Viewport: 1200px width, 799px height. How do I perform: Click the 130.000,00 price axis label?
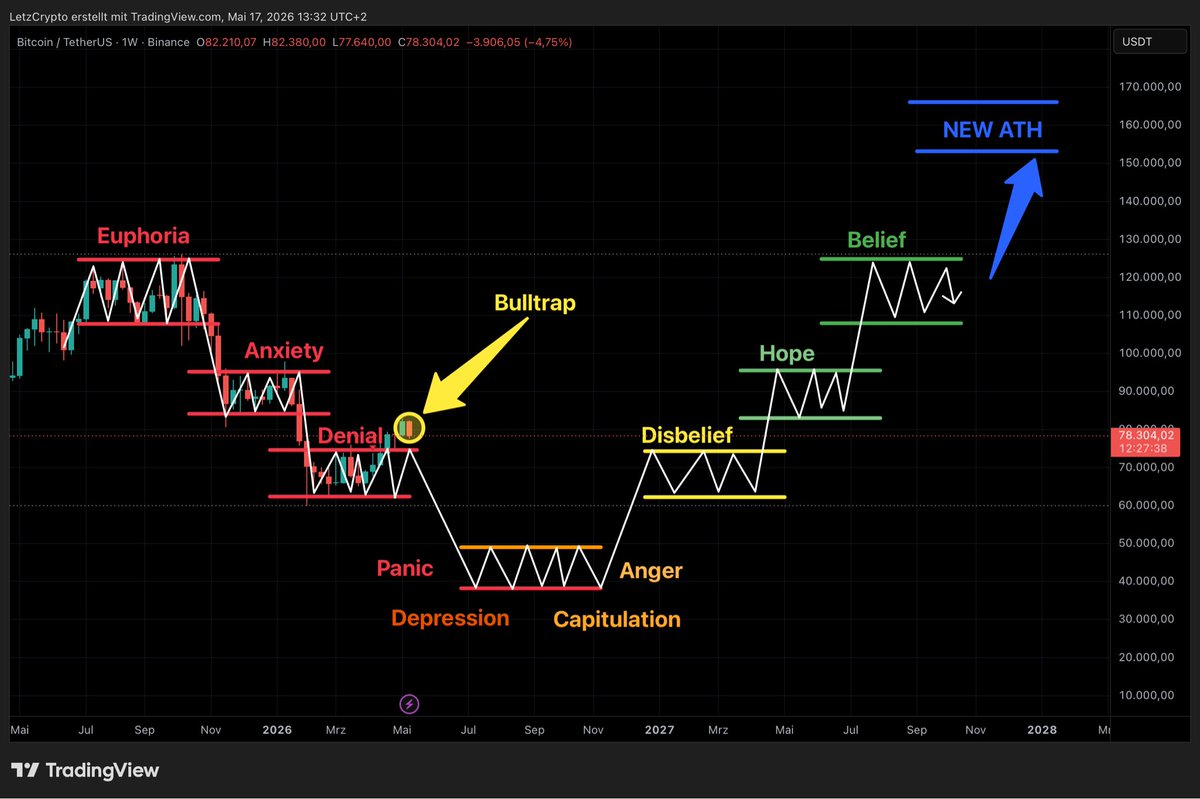[1151, 239]
